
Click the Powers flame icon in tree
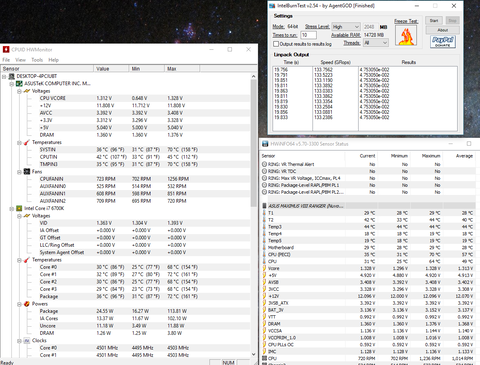click(x=27, y=304)
